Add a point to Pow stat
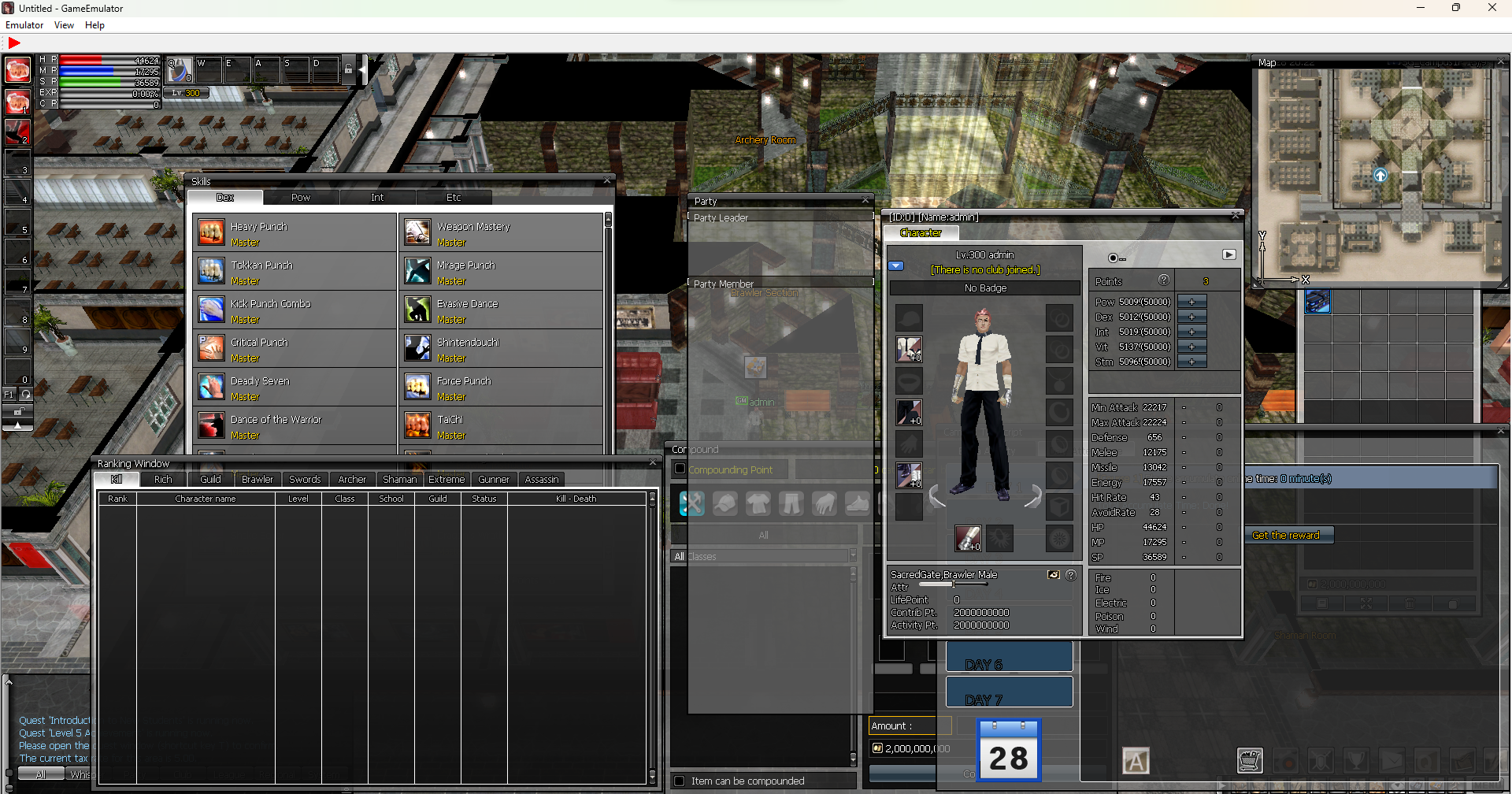 pos(1191,302)
